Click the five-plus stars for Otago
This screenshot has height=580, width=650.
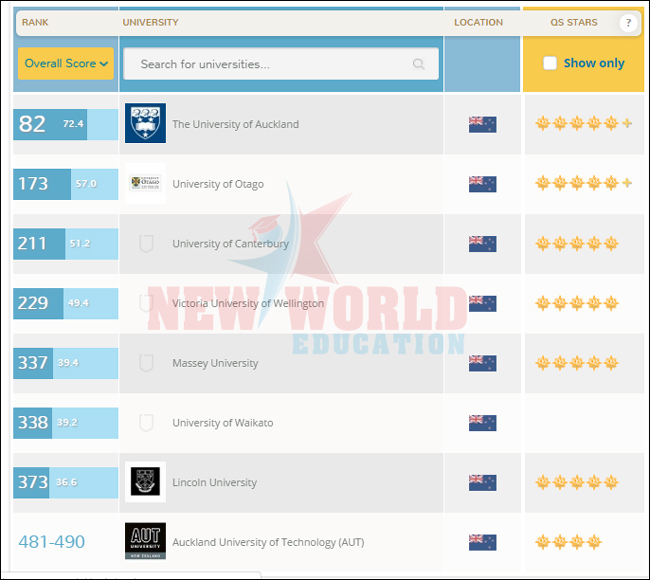(584, 182)
